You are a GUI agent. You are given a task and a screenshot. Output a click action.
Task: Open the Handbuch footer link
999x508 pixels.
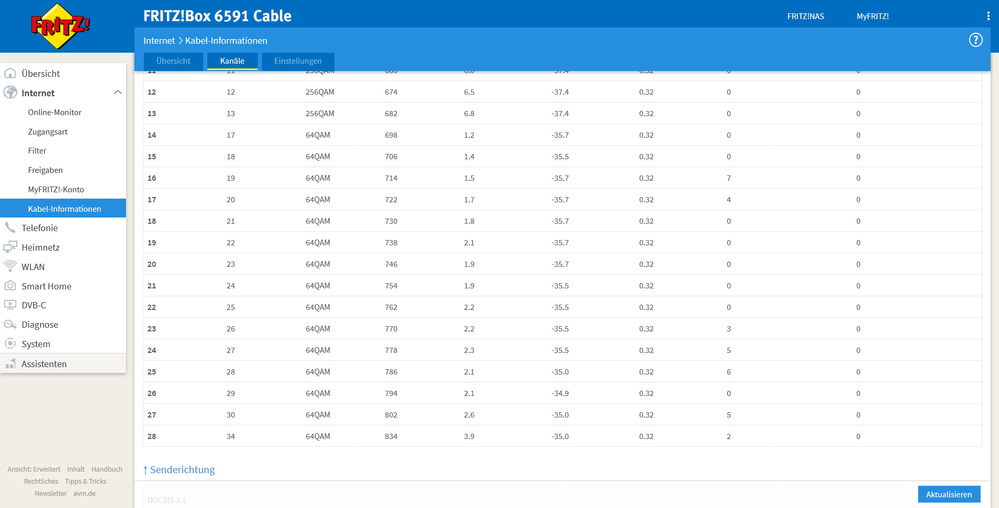coord(106,469)
